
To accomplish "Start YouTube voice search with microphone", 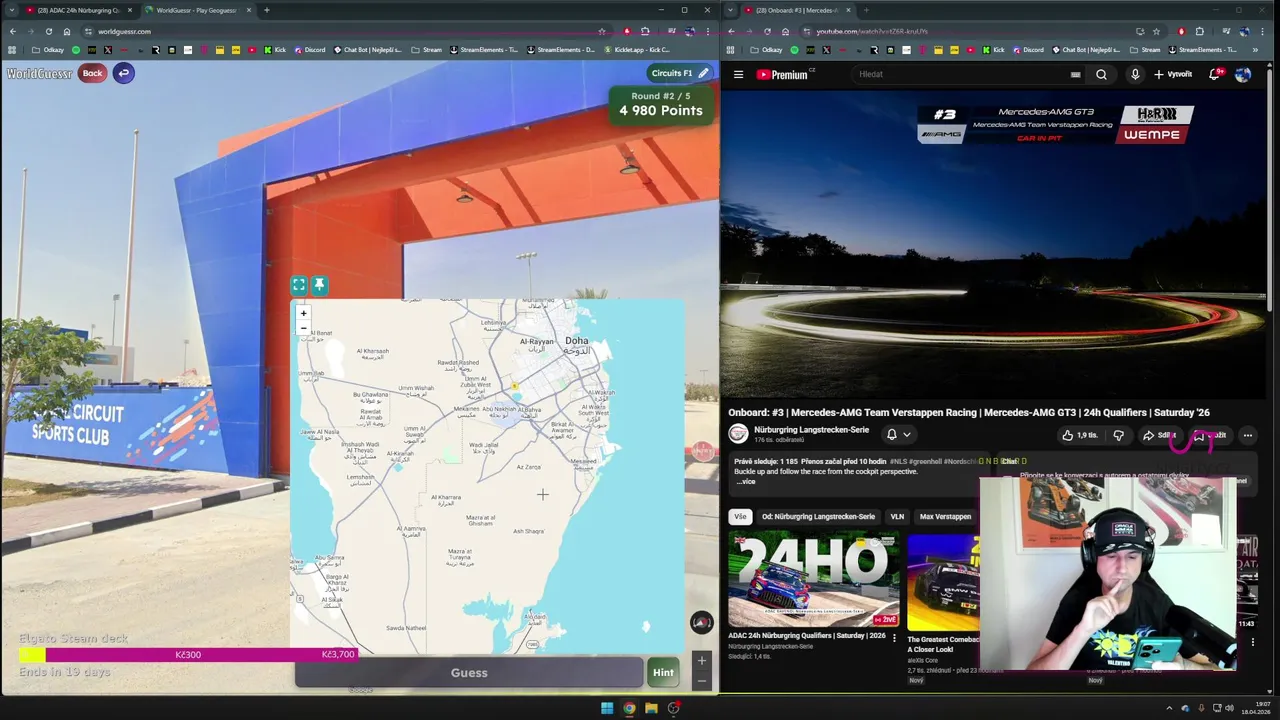I will pos(1135,74).
